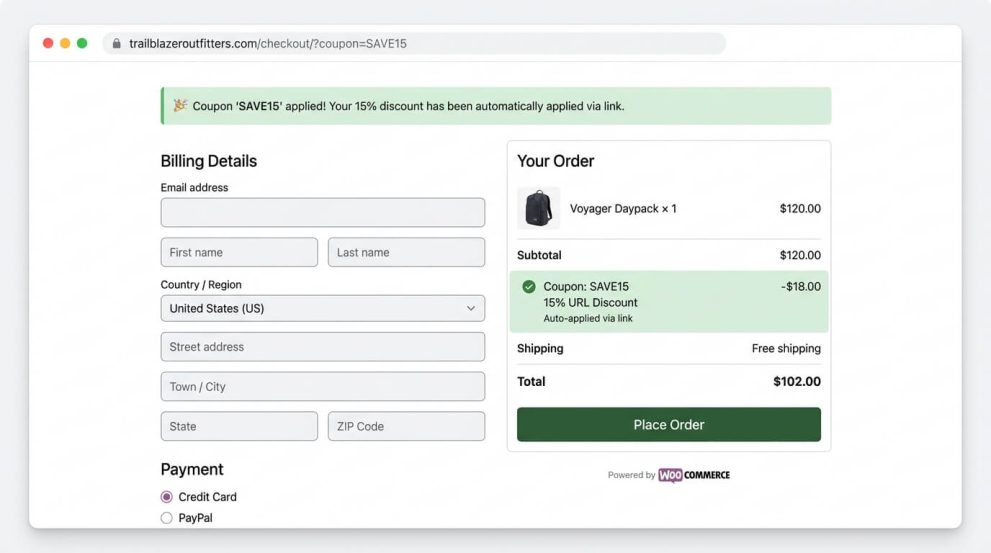Click the 'Subtotal' label
The image size is (991, 553).
tap(539, 255)
